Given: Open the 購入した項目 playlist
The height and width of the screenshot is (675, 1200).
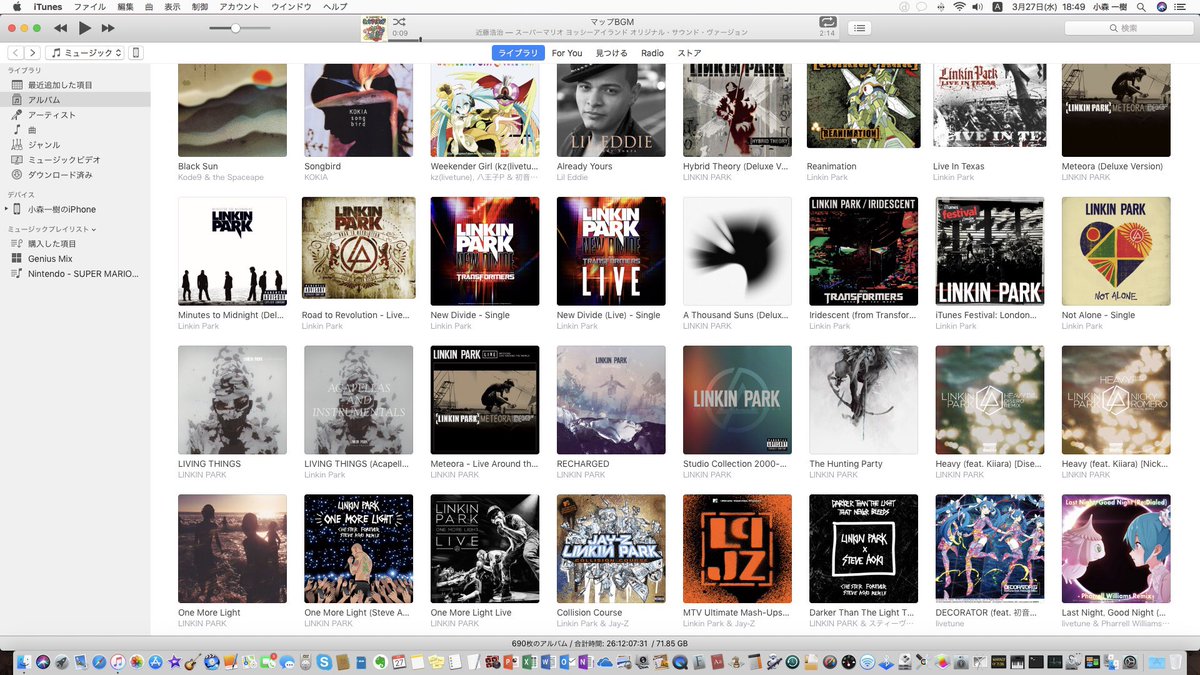Looking at the screenshot, I should (75, 243).
